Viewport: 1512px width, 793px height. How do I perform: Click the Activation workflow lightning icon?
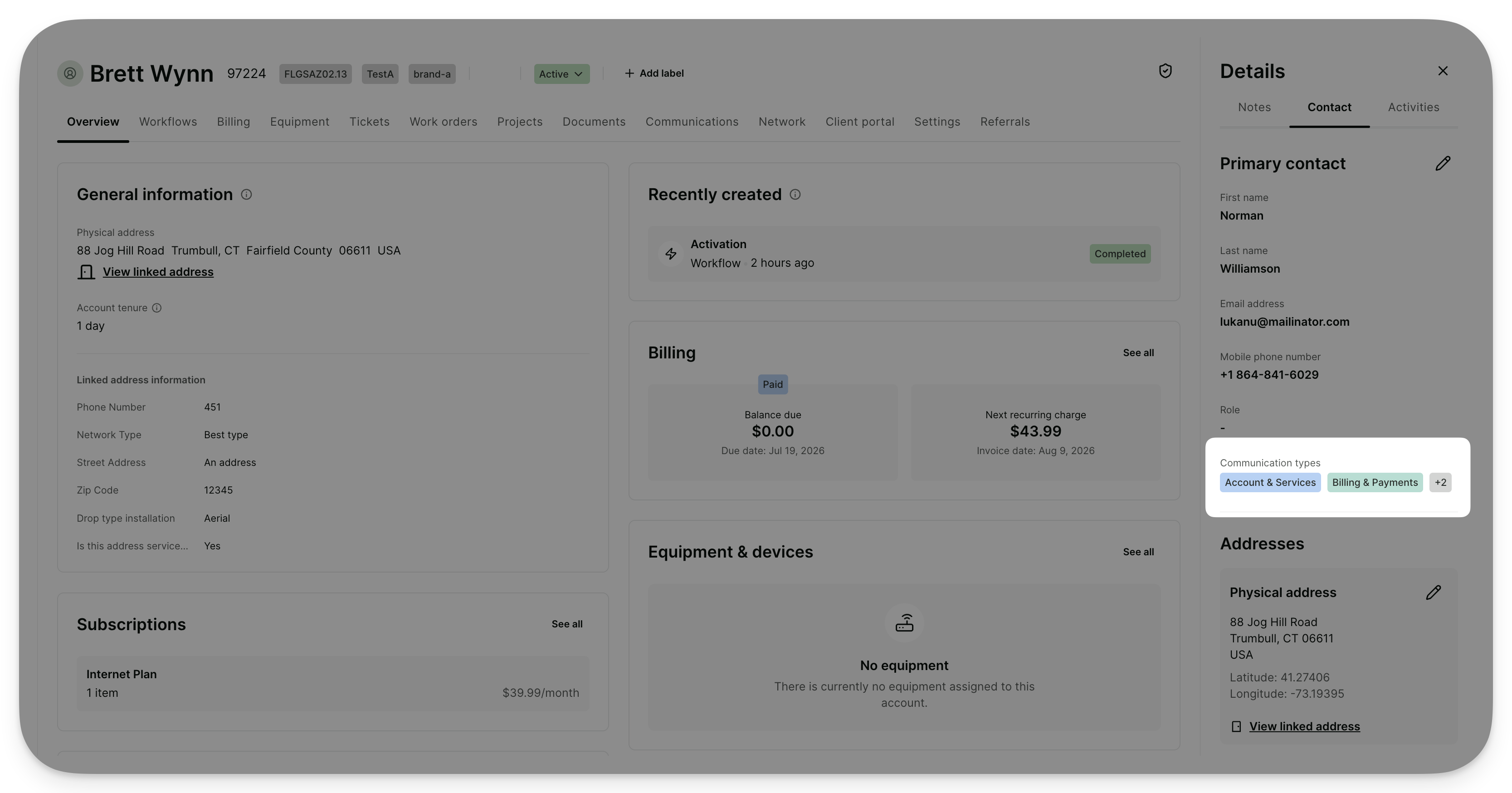pos(670,254)
